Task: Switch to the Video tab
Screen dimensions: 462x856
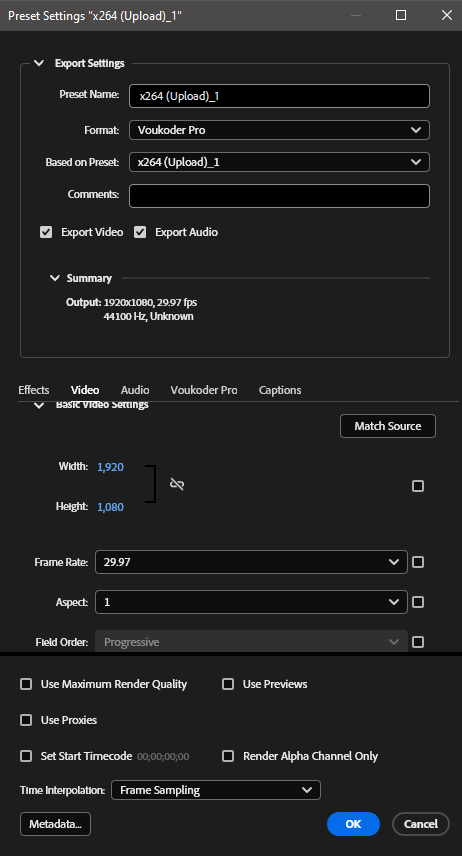Action: point(85,390)
